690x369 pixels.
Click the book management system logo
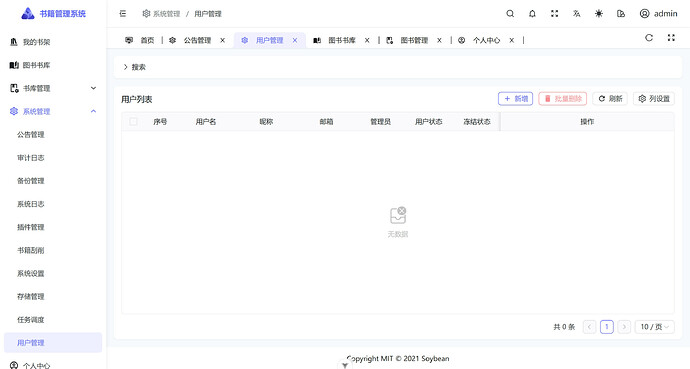(x=53, y=14)
